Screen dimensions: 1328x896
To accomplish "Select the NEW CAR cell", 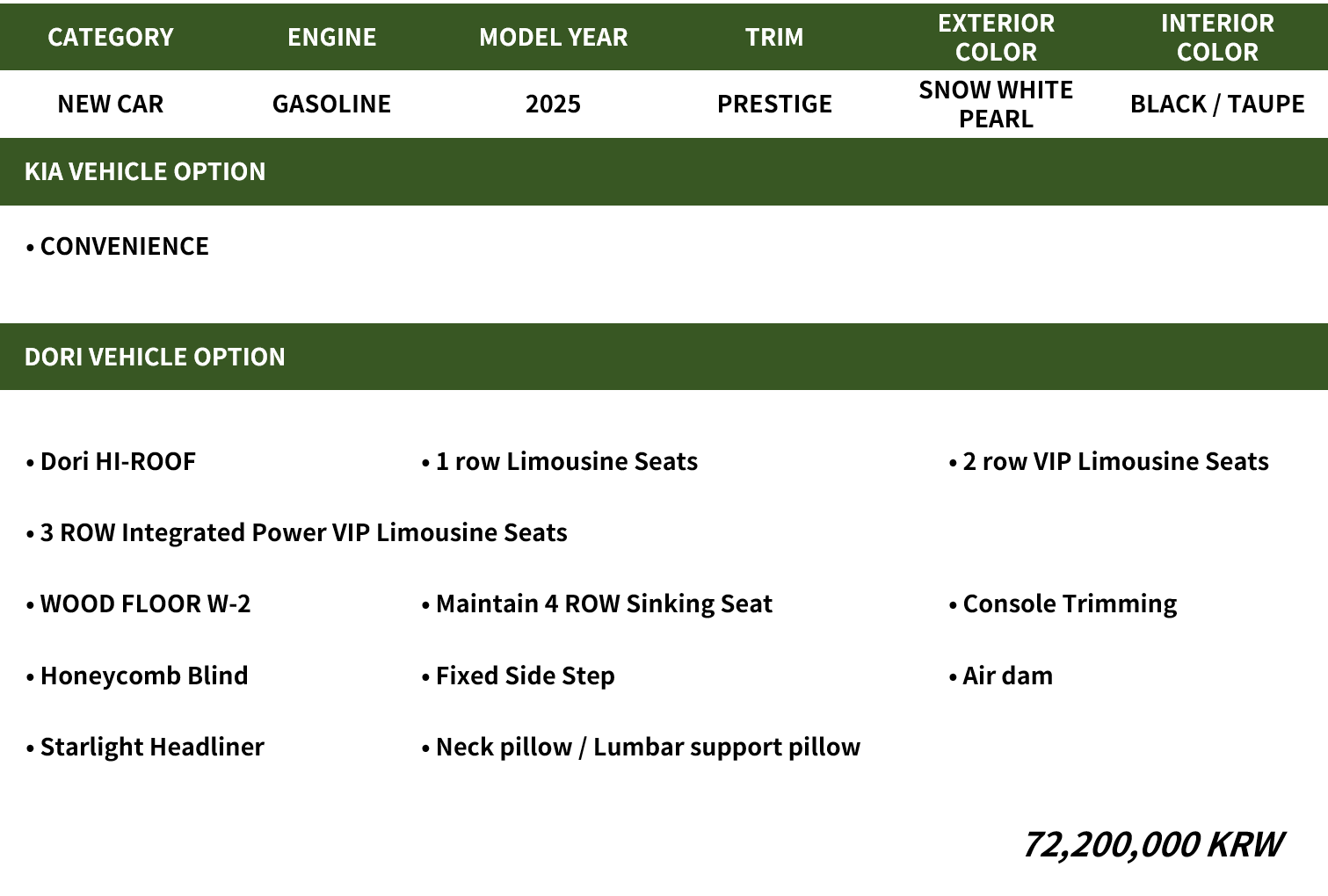I will pos(111,104).
